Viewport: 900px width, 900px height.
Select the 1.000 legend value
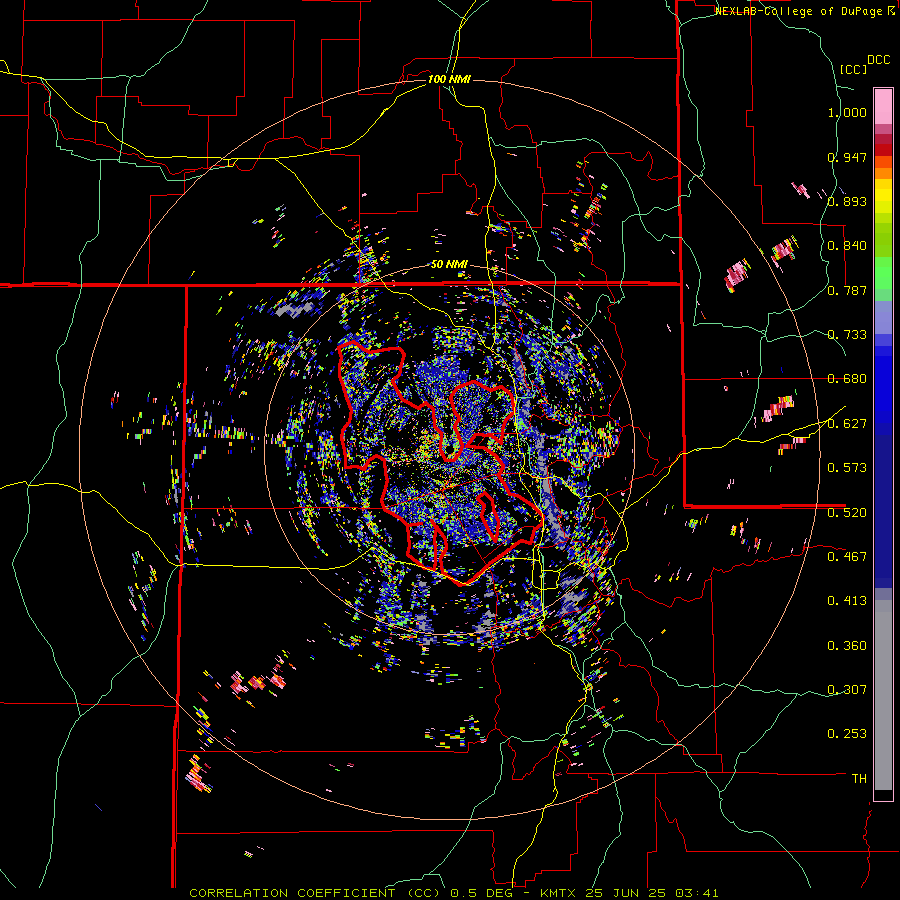(847, 112)
